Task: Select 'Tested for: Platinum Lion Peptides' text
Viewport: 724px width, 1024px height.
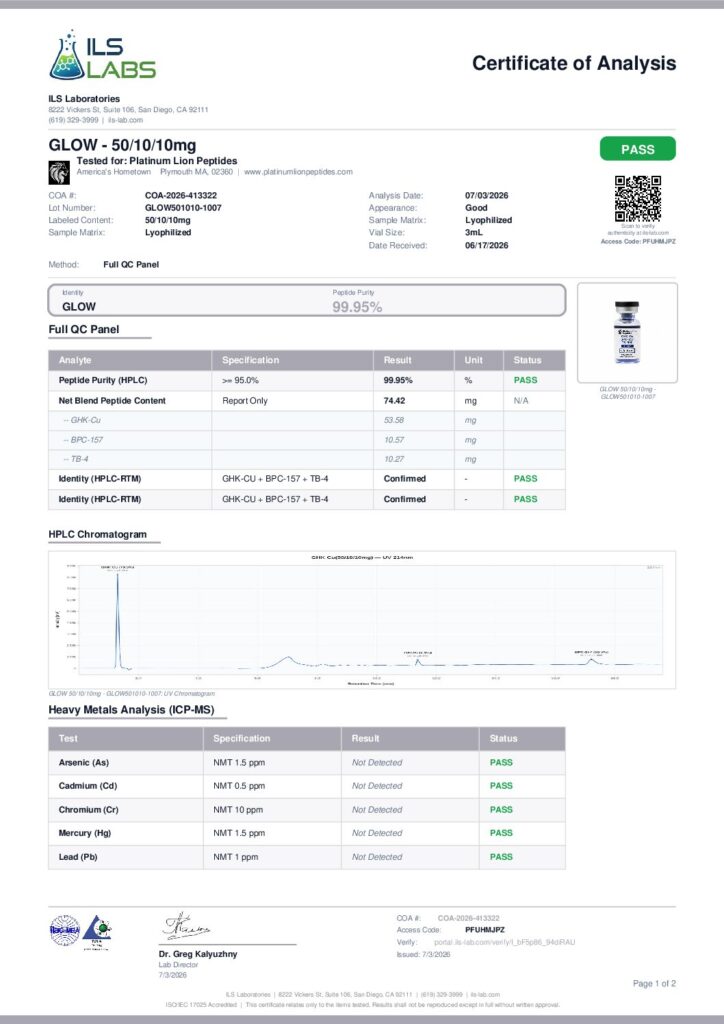Action: pos(157,161)
